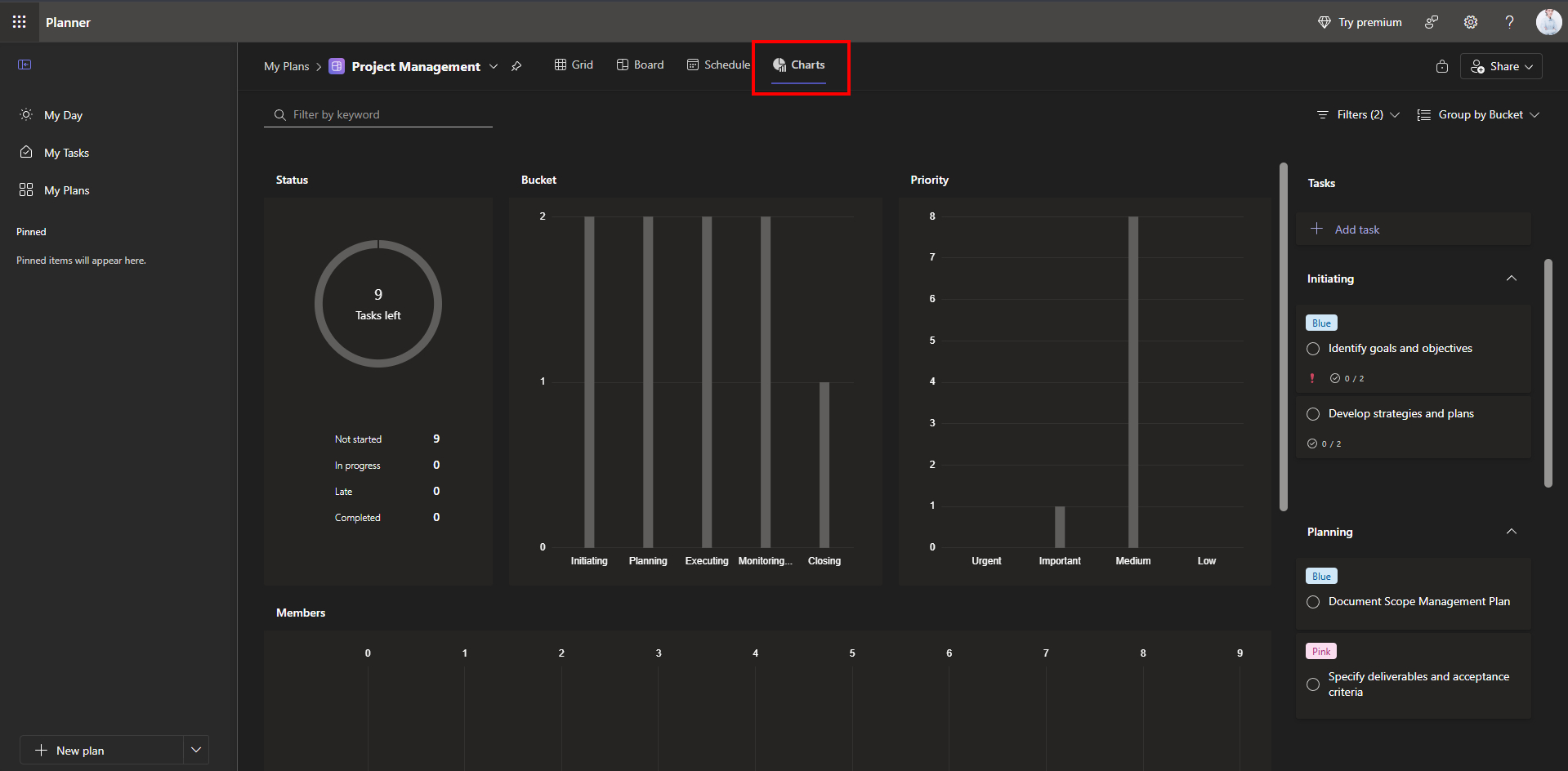Image resolution: width=1568 pixels, height=771 pixels.
Task: Click the tasks panel vertical scrollbar
Action: (1548, 373)
